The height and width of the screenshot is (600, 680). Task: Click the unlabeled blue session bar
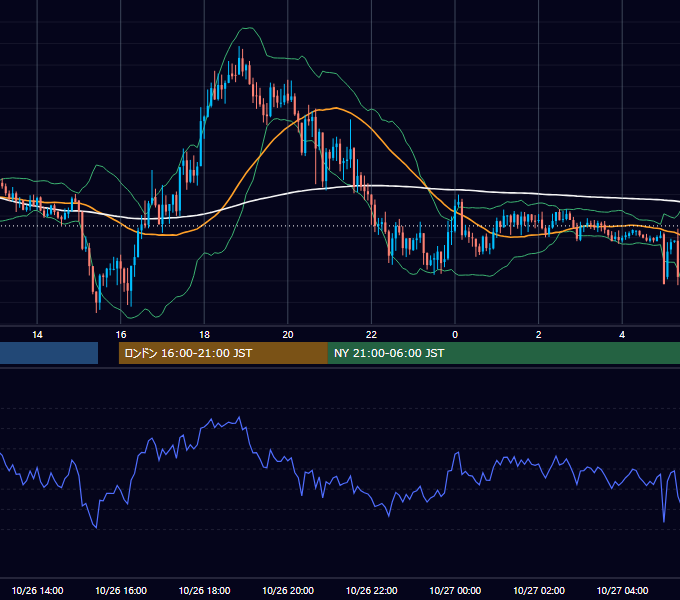coord(49,353)
